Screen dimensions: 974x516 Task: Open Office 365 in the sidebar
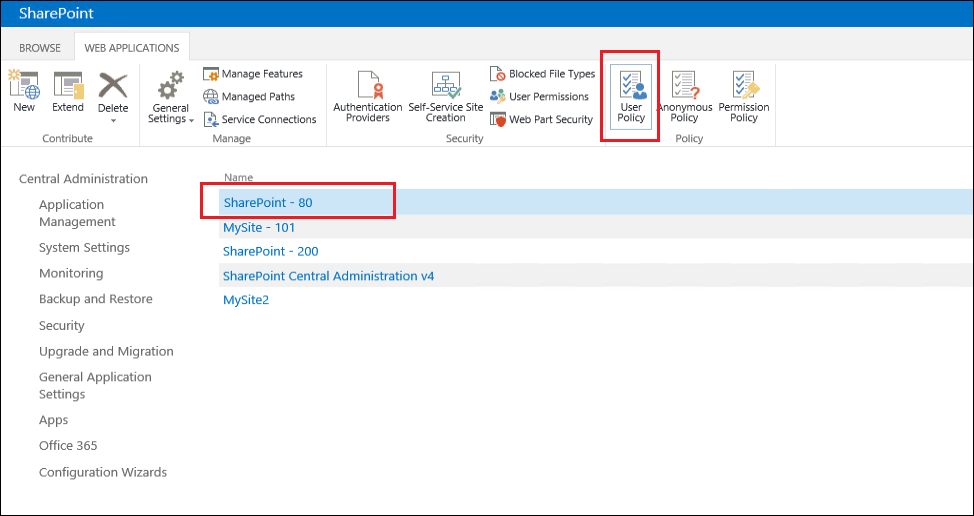tap(68, 446)
